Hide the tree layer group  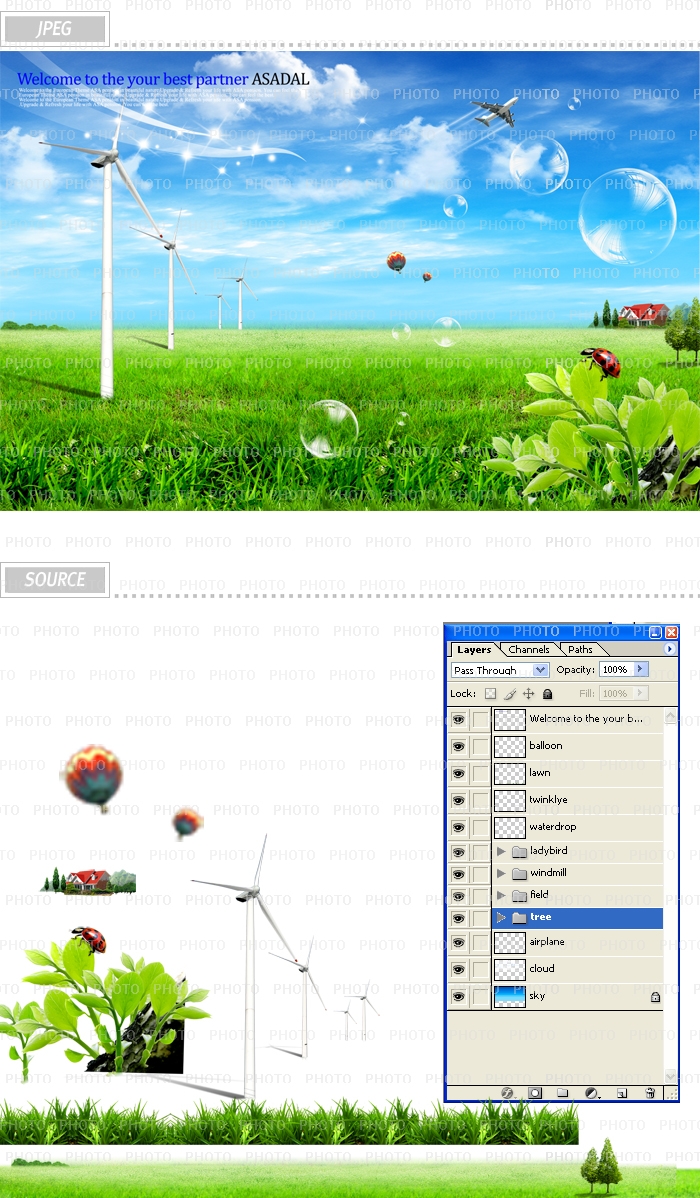point(459,918)
